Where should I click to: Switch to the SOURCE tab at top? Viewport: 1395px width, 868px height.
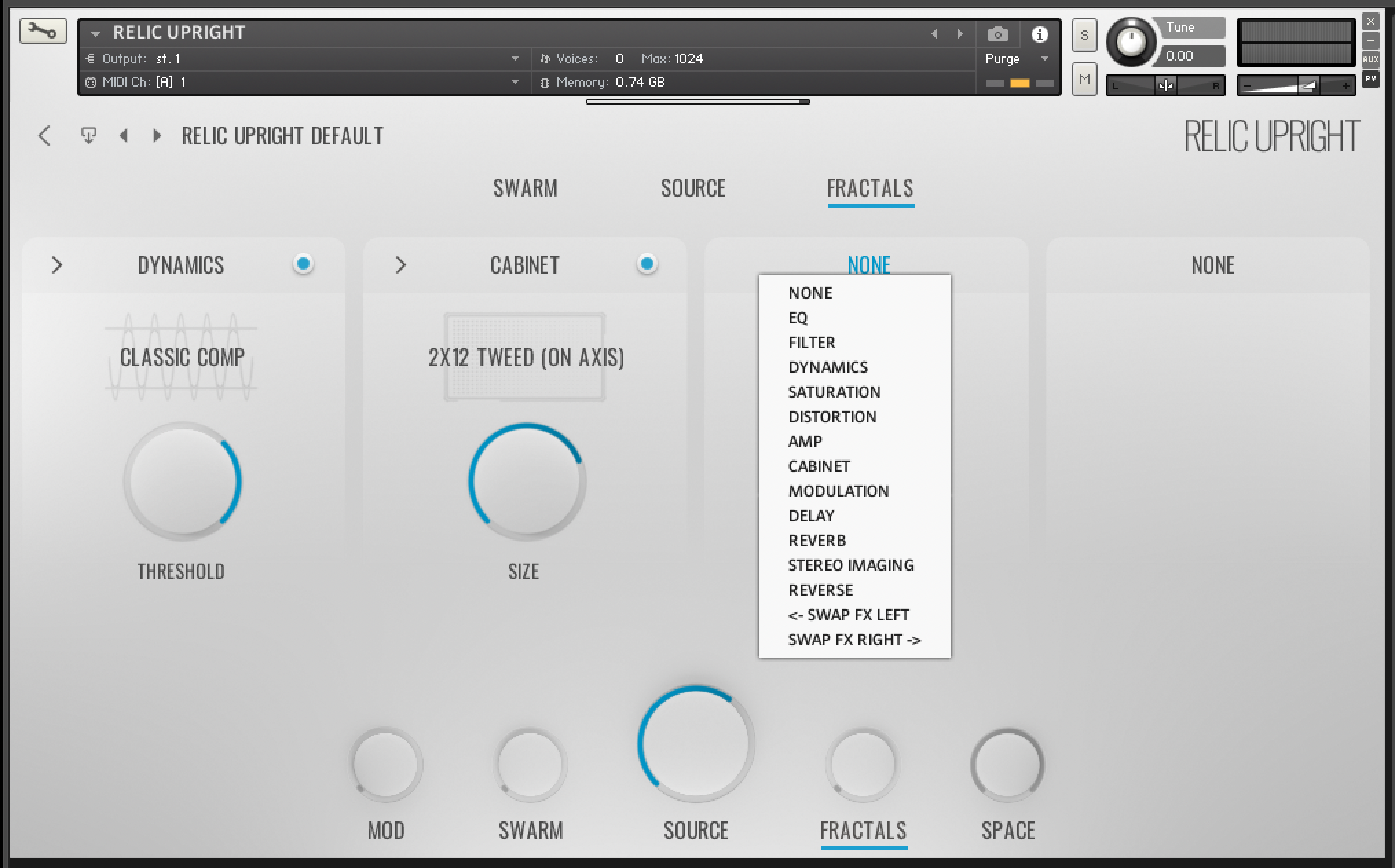point(693,188)
